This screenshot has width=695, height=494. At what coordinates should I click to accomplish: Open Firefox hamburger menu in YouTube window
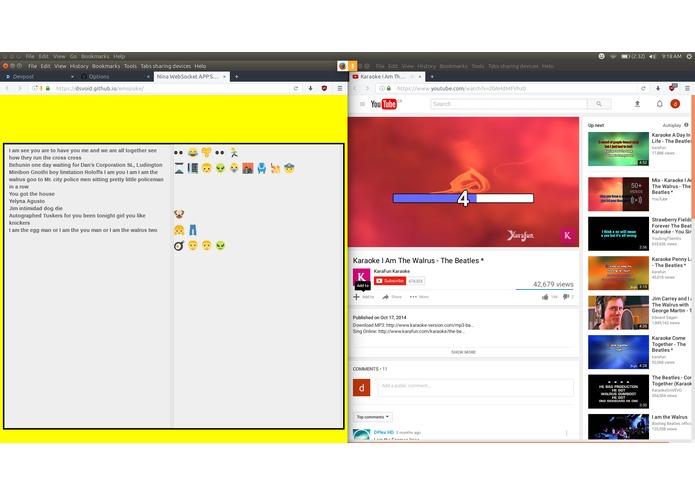coord(687,89)
